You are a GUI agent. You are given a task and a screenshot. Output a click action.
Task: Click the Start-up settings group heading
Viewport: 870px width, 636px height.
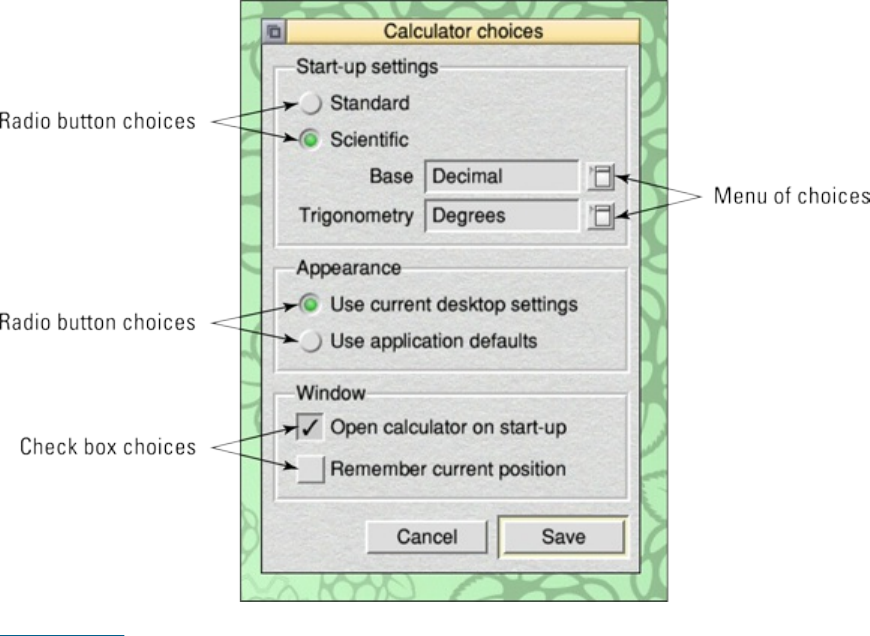367,67
